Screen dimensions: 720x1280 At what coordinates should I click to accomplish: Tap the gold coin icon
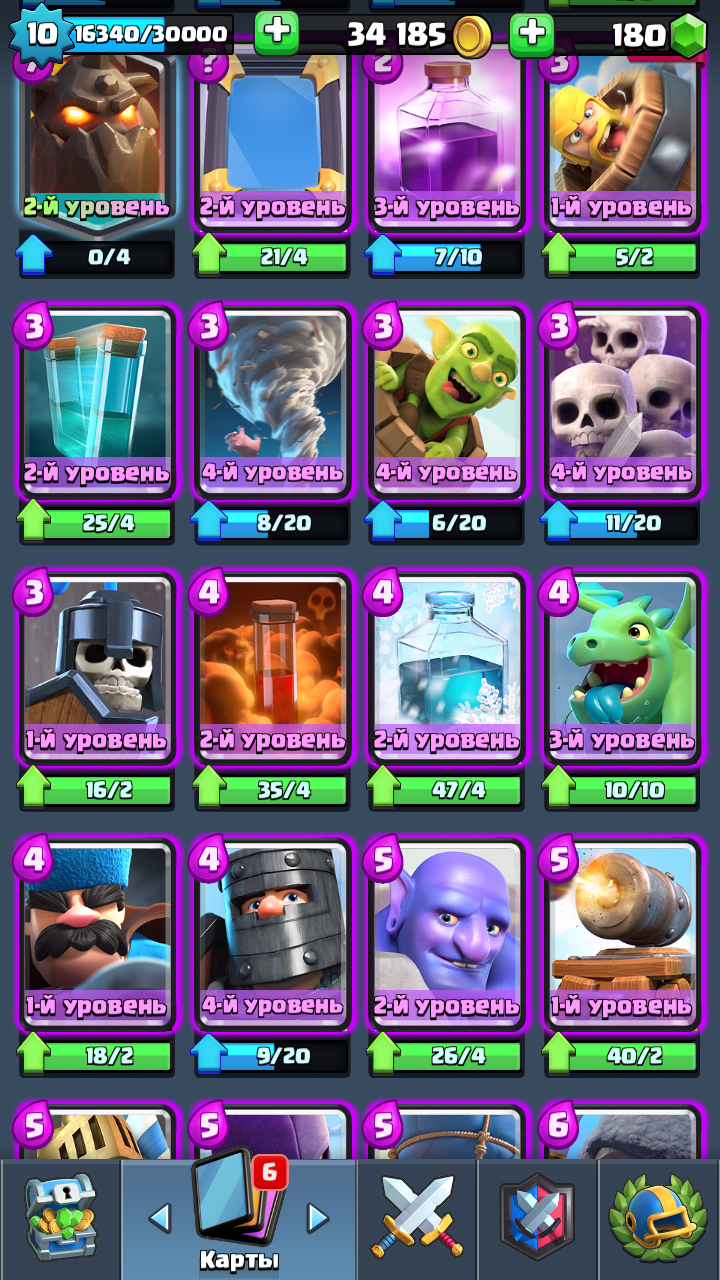click(471, 36)
